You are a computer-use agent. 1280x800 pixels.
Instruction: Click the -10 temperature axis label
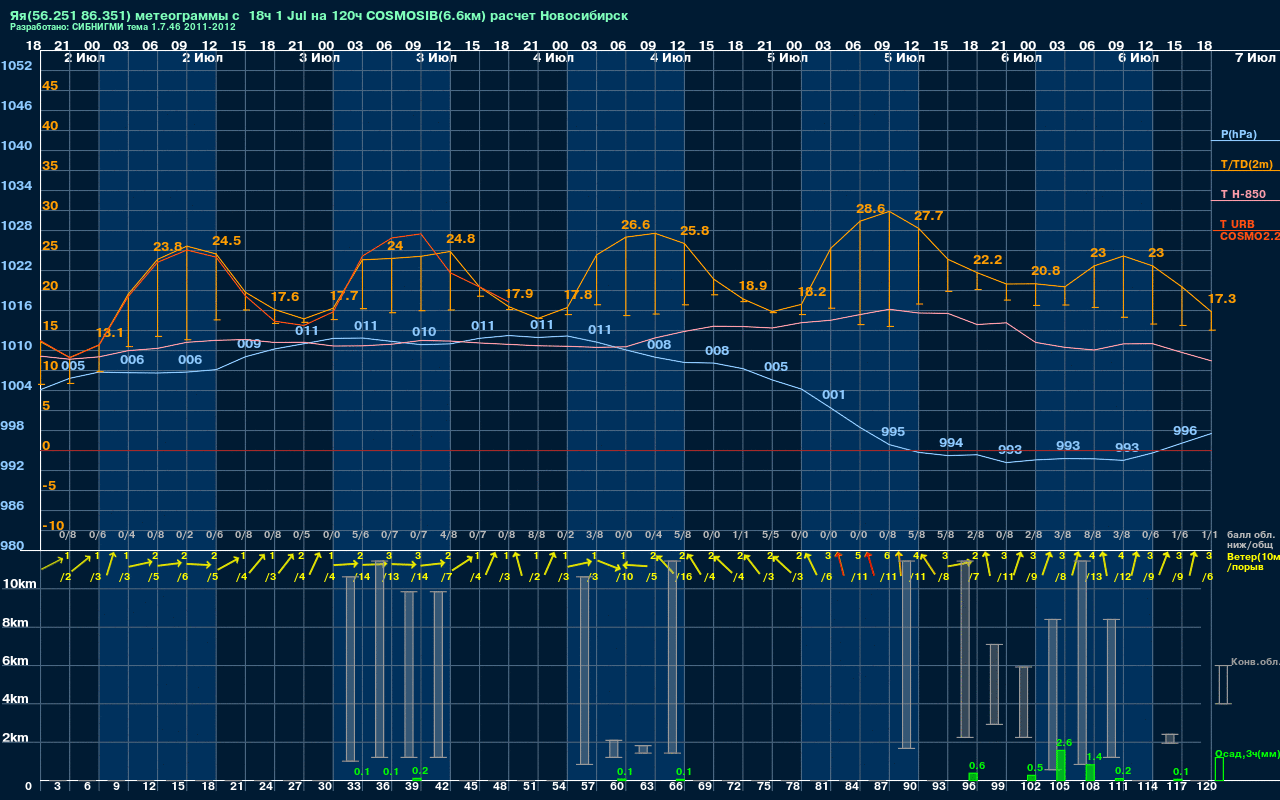pyautogui.click(x=54, y=526)
